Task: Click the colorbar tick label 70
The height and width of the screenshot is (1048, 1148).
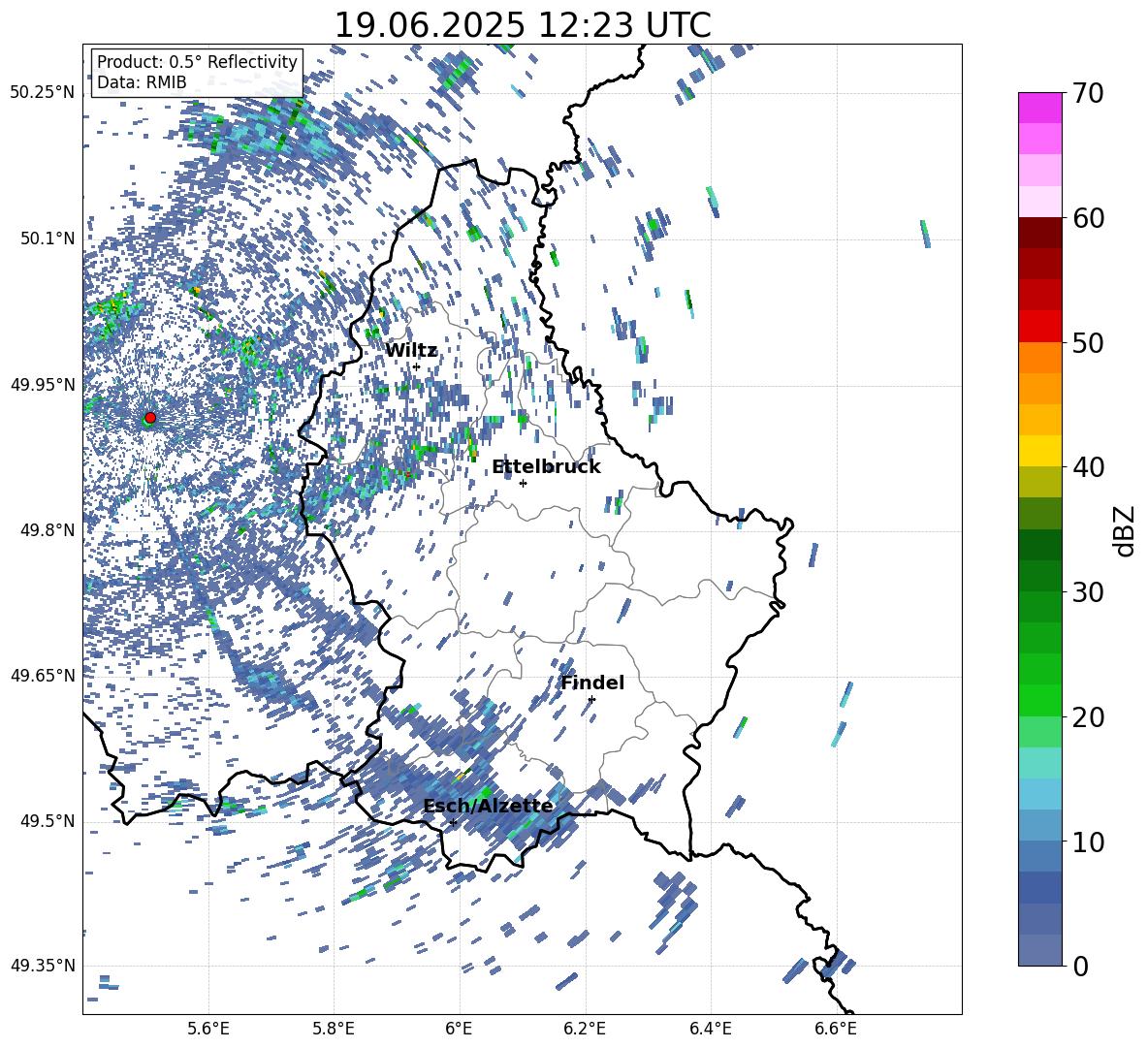Action: (x=1088, y=93)
